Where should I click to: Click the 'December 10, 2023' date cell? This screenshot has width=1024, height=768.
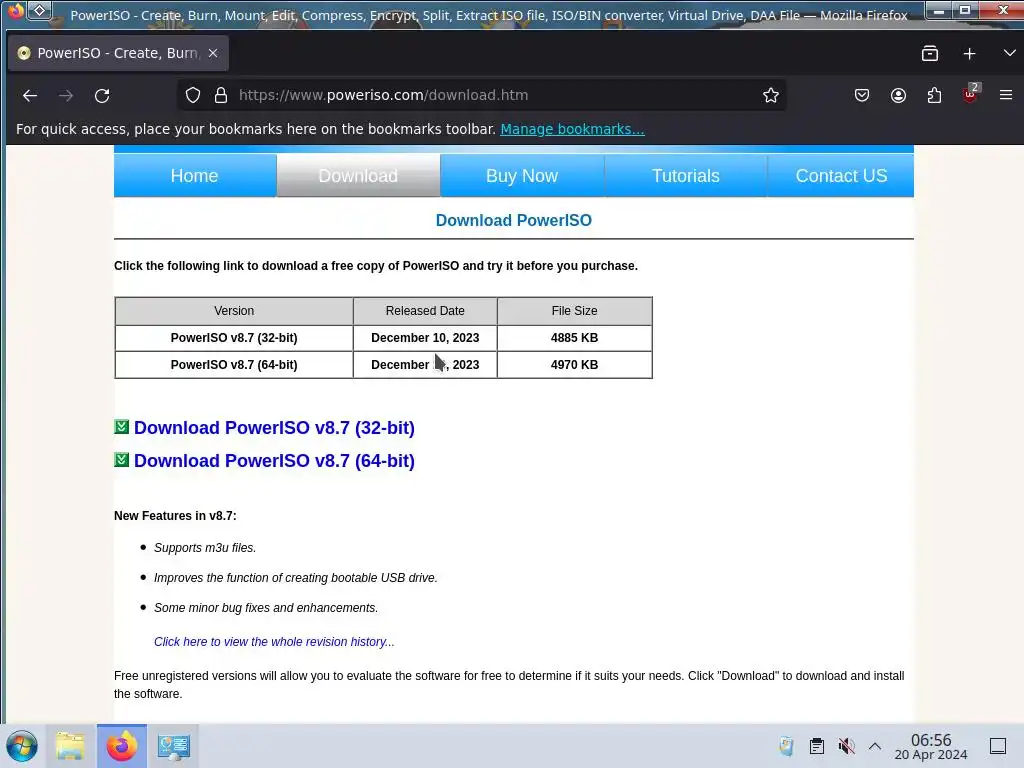pos(425,338)
